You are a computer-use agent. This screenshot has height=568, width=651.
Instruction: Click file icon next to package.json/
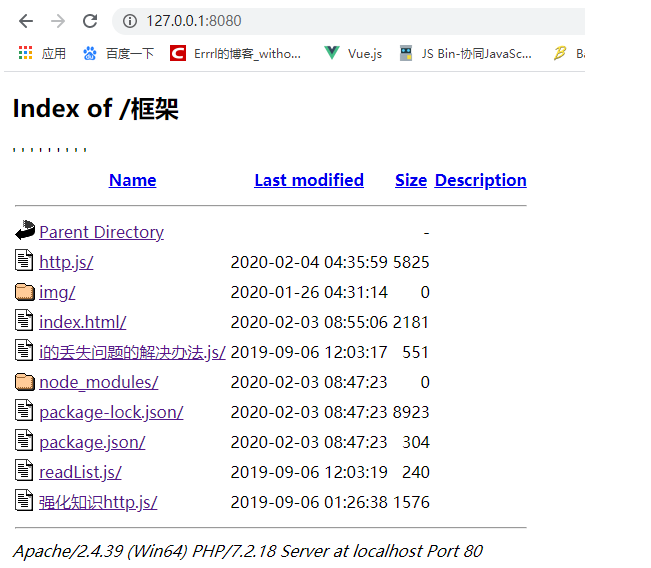pyautogui.click(x=24, y=440)
